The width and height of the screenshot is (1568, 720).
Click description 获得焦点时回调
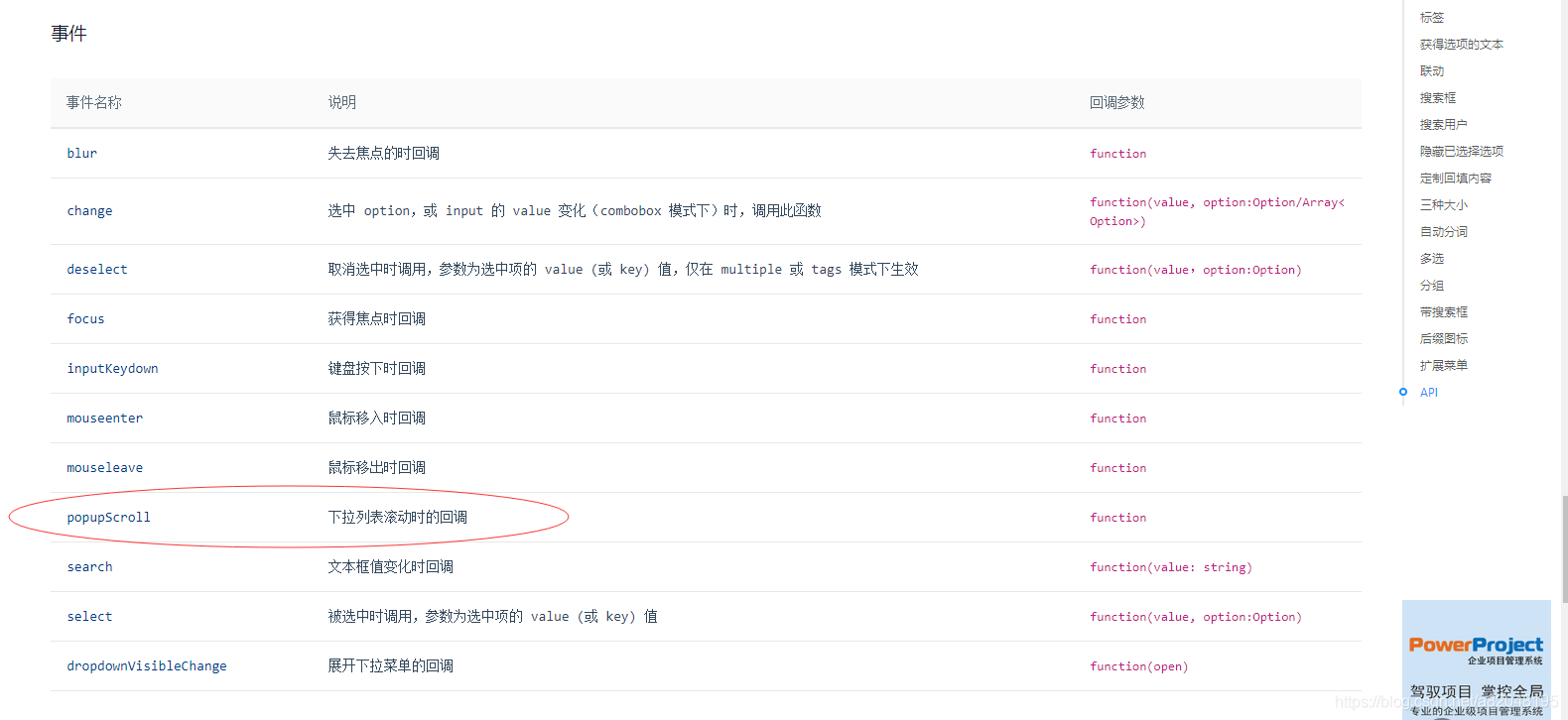click(x=377, y=319)
